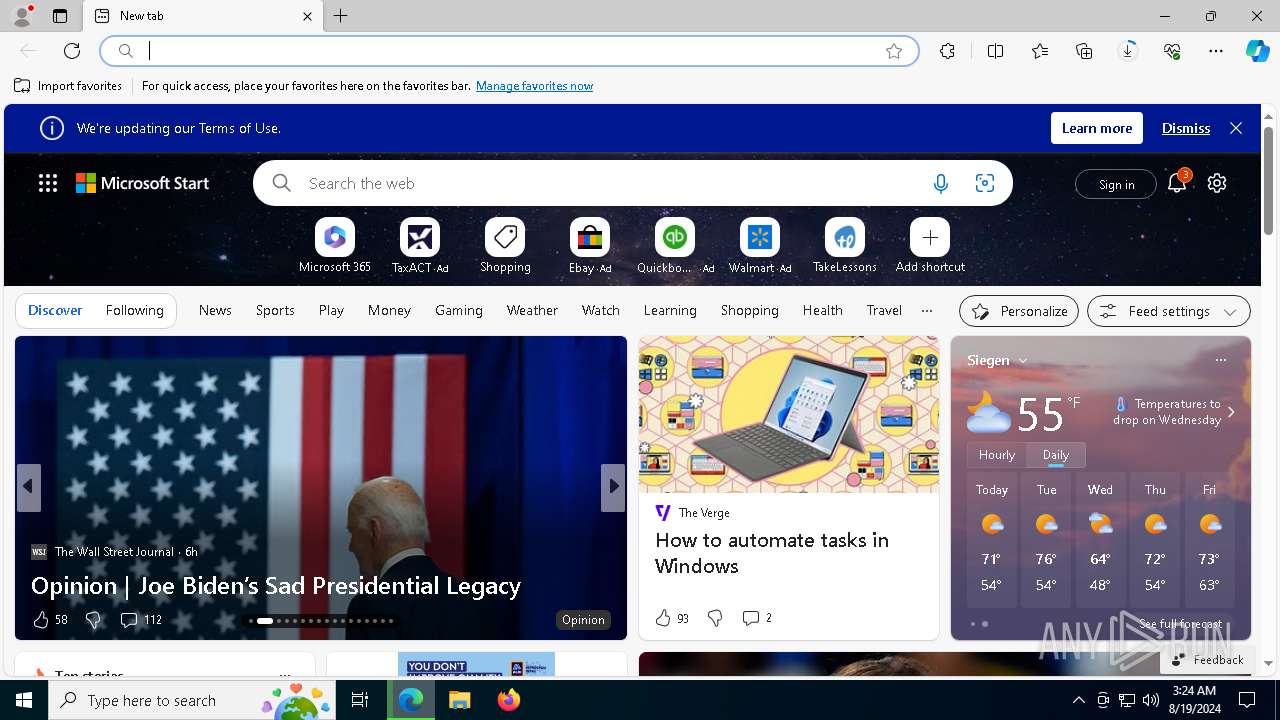The image size is (1280, 720).
Task: Open a new tab with the plus button
Action: point(341,16)
